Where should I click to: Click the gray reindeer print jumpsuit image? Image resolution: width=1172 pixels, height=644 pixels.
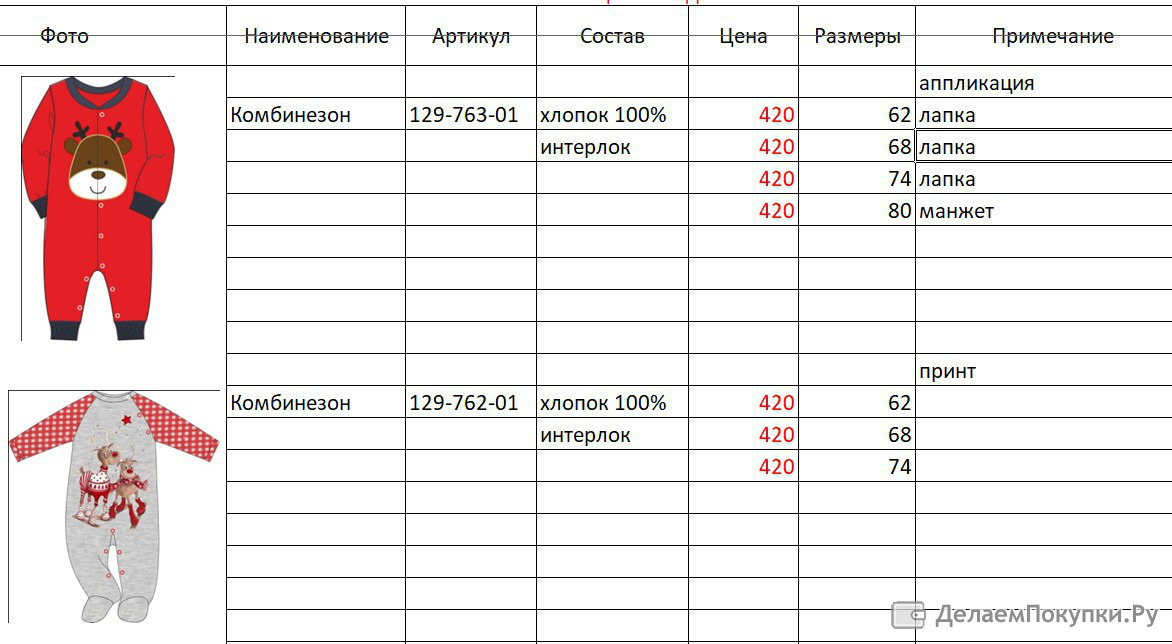pos(114,506)
